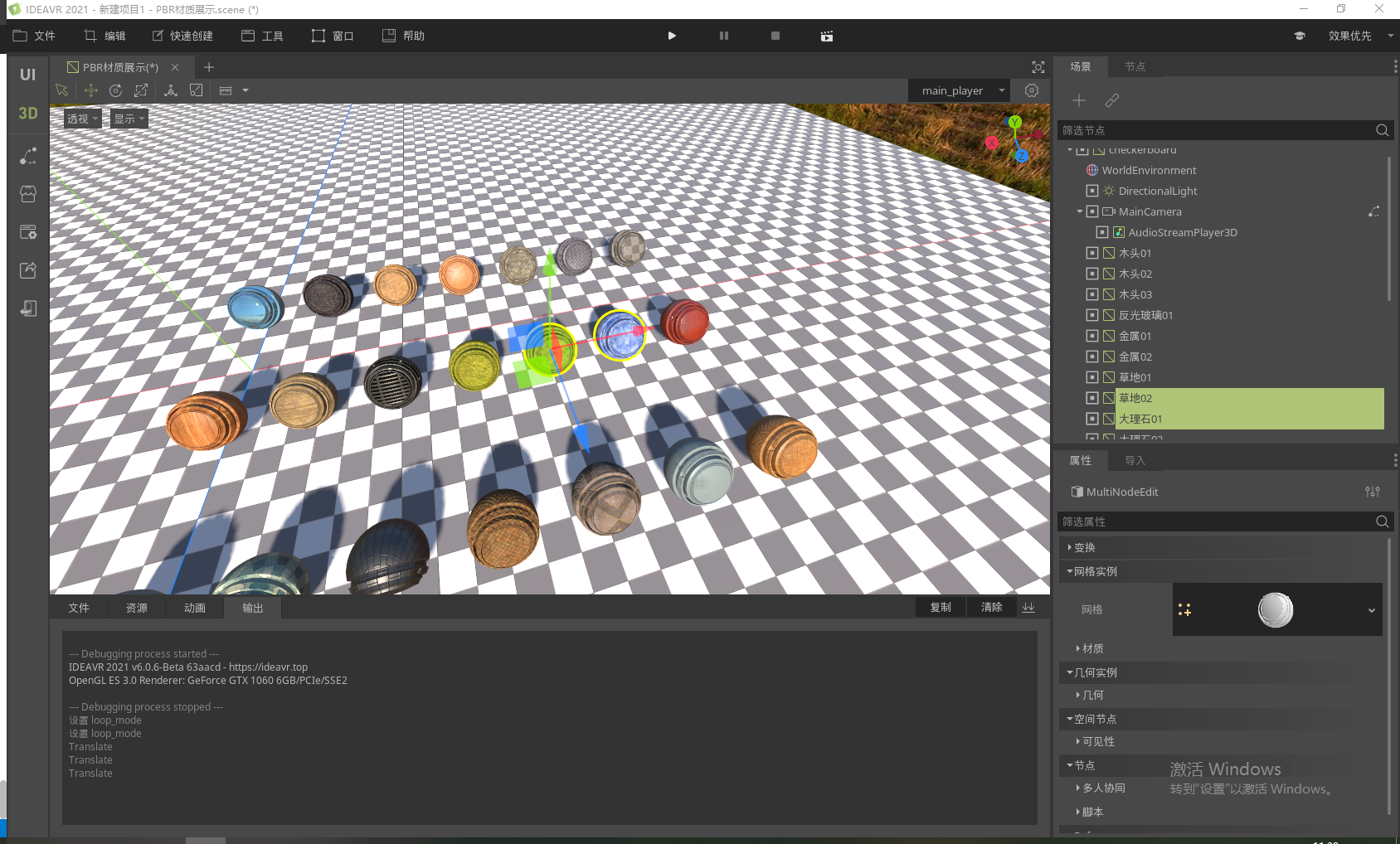Click the export/share icon in left sidebar
1400x844 pixels.
coord(28,270)
